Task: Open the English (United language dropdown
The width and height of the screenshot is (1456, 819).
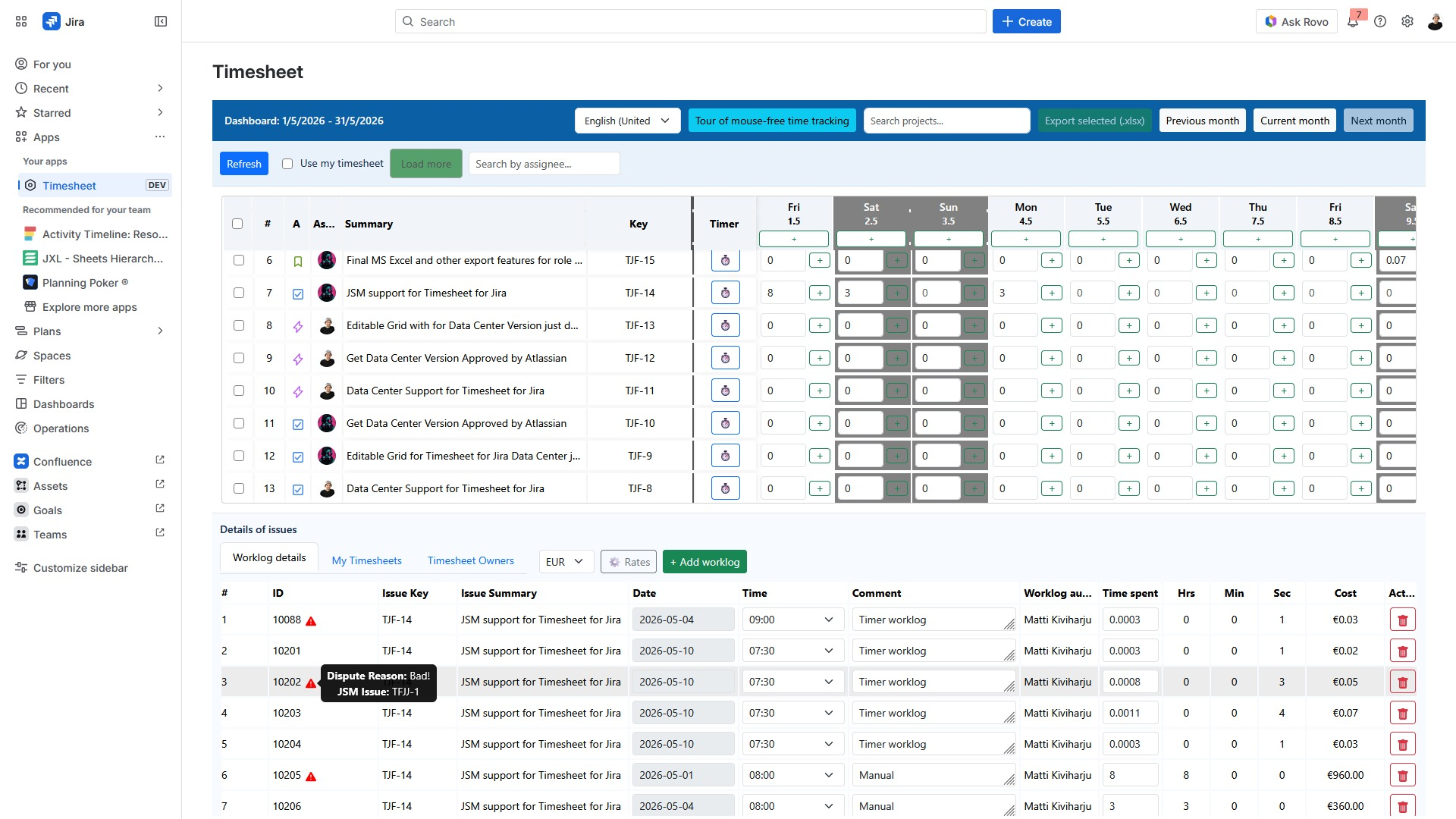Action: [x=627, y=121]
